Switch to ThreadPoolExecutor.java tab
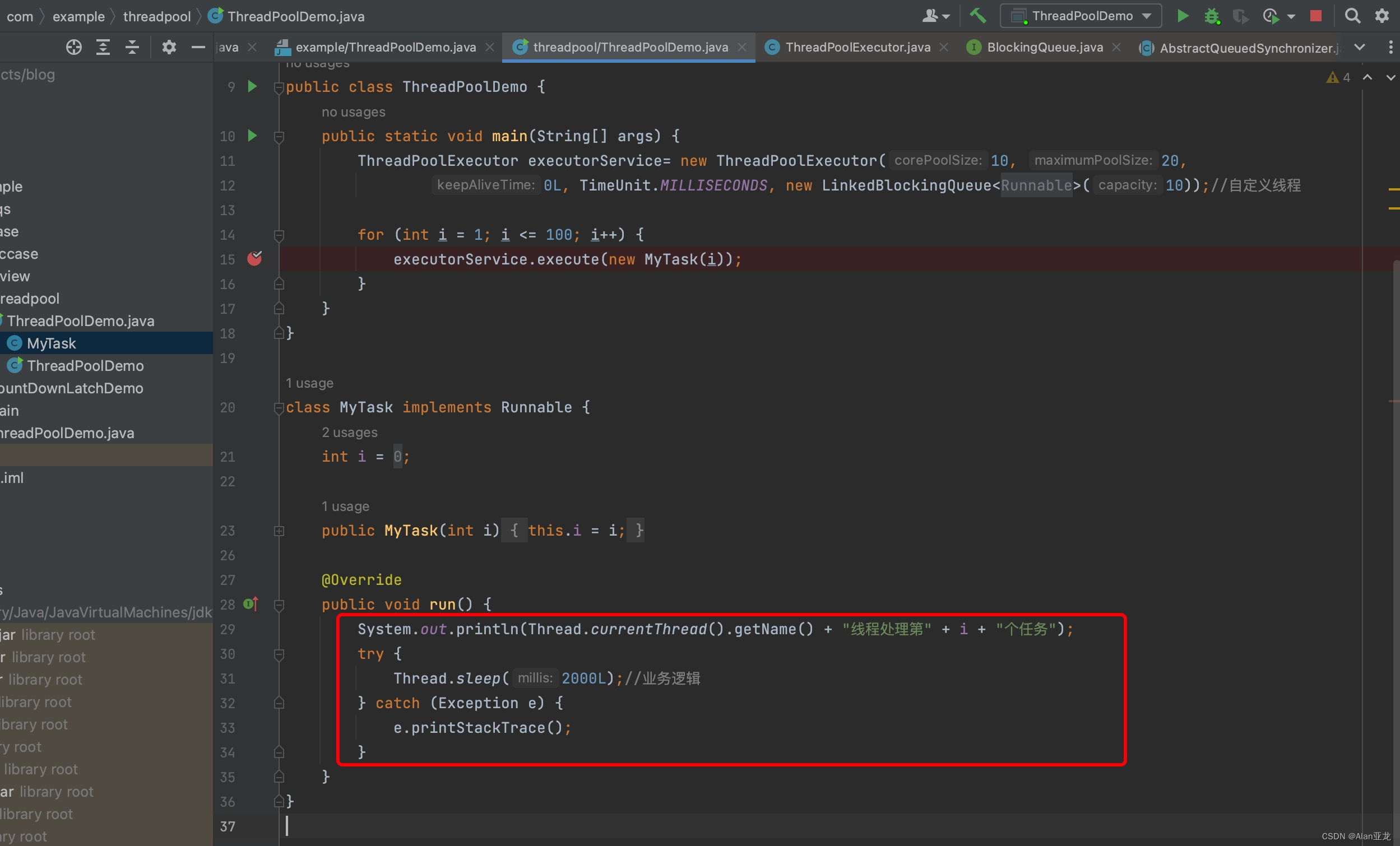This screenshot has width=1400, height=846. point(857,47)
